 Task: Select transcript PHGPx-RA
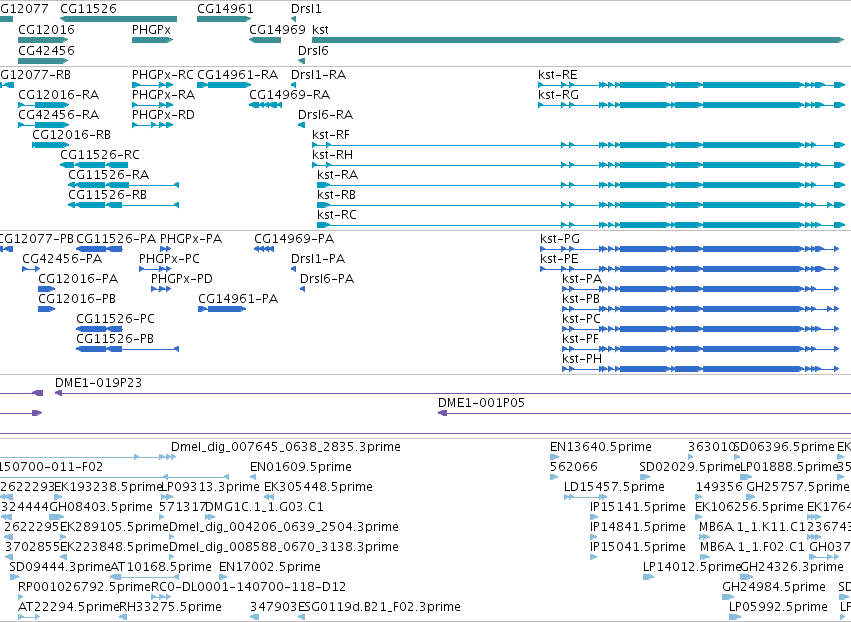[x=163, y=94]
